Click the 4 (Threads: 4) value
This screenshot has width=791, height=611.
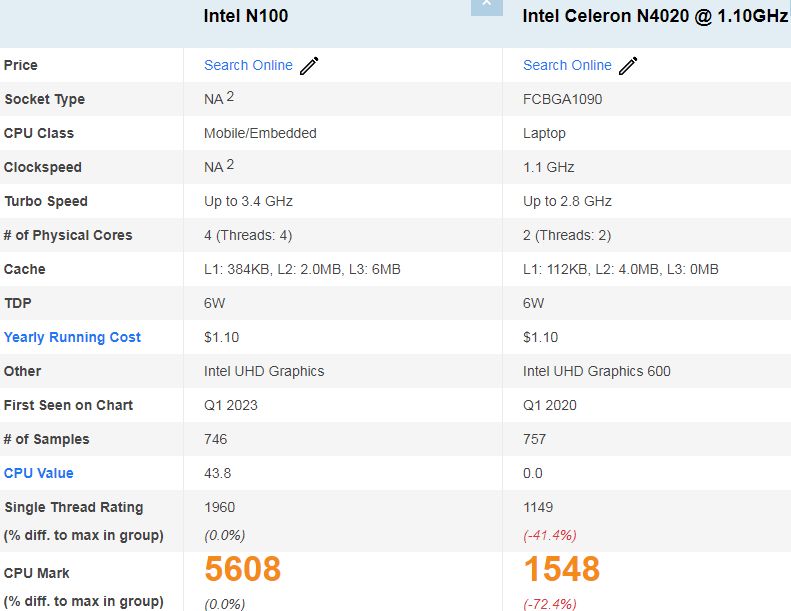click(x=248, y=236)
